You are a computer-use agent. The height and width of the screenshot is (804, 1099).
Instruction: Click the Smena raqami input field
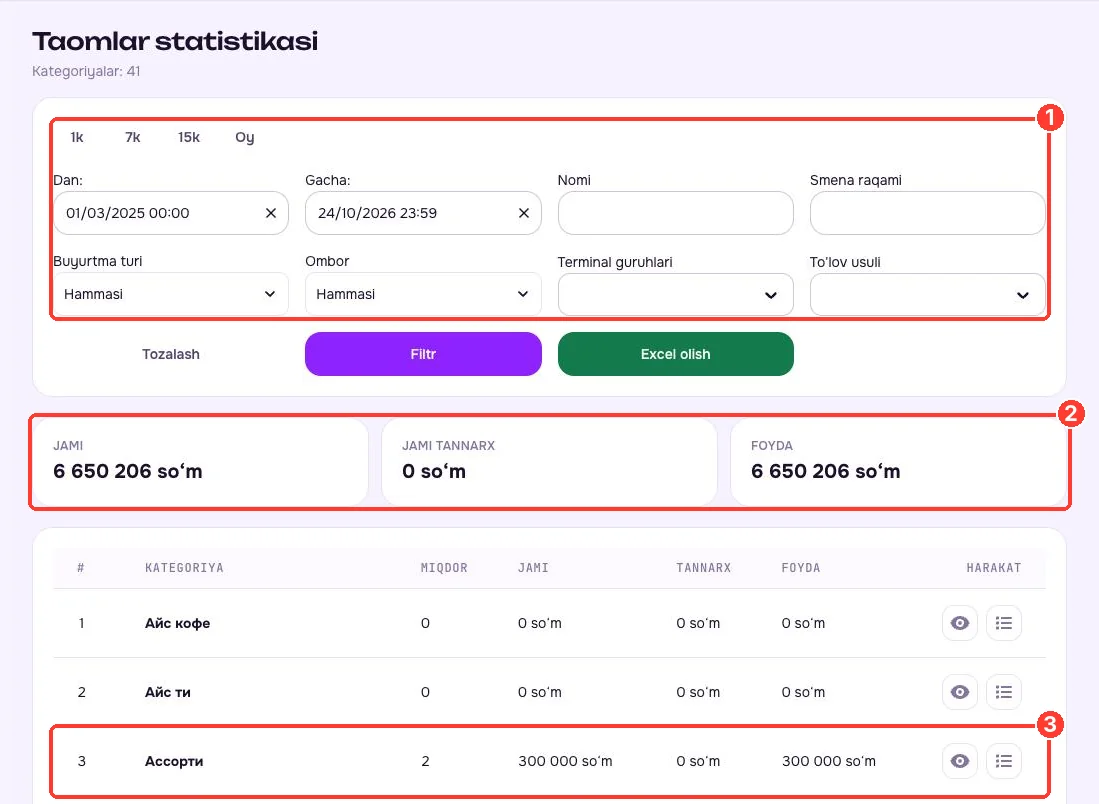click(x=927, y=213)
